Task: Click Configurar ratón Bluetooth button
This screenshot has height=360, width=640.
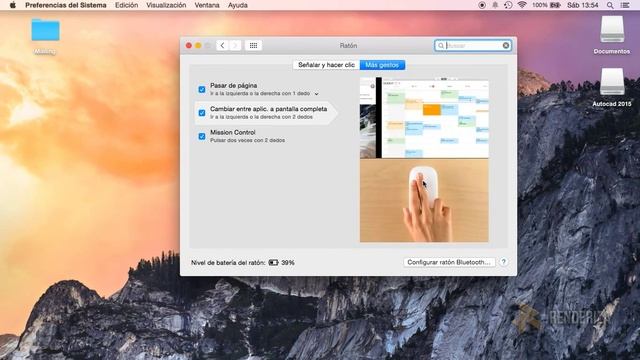Action: pos(449,262)
